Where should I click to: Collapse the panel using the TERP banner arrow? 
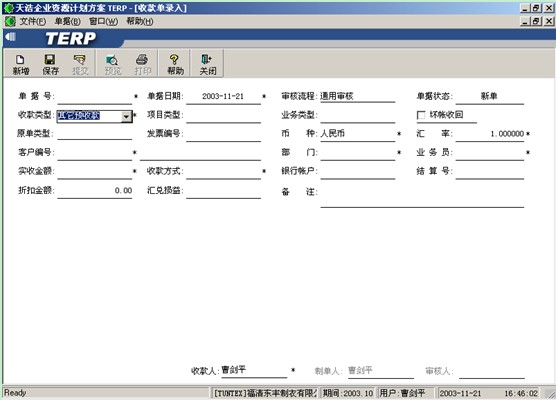click(x=11, y=37)
